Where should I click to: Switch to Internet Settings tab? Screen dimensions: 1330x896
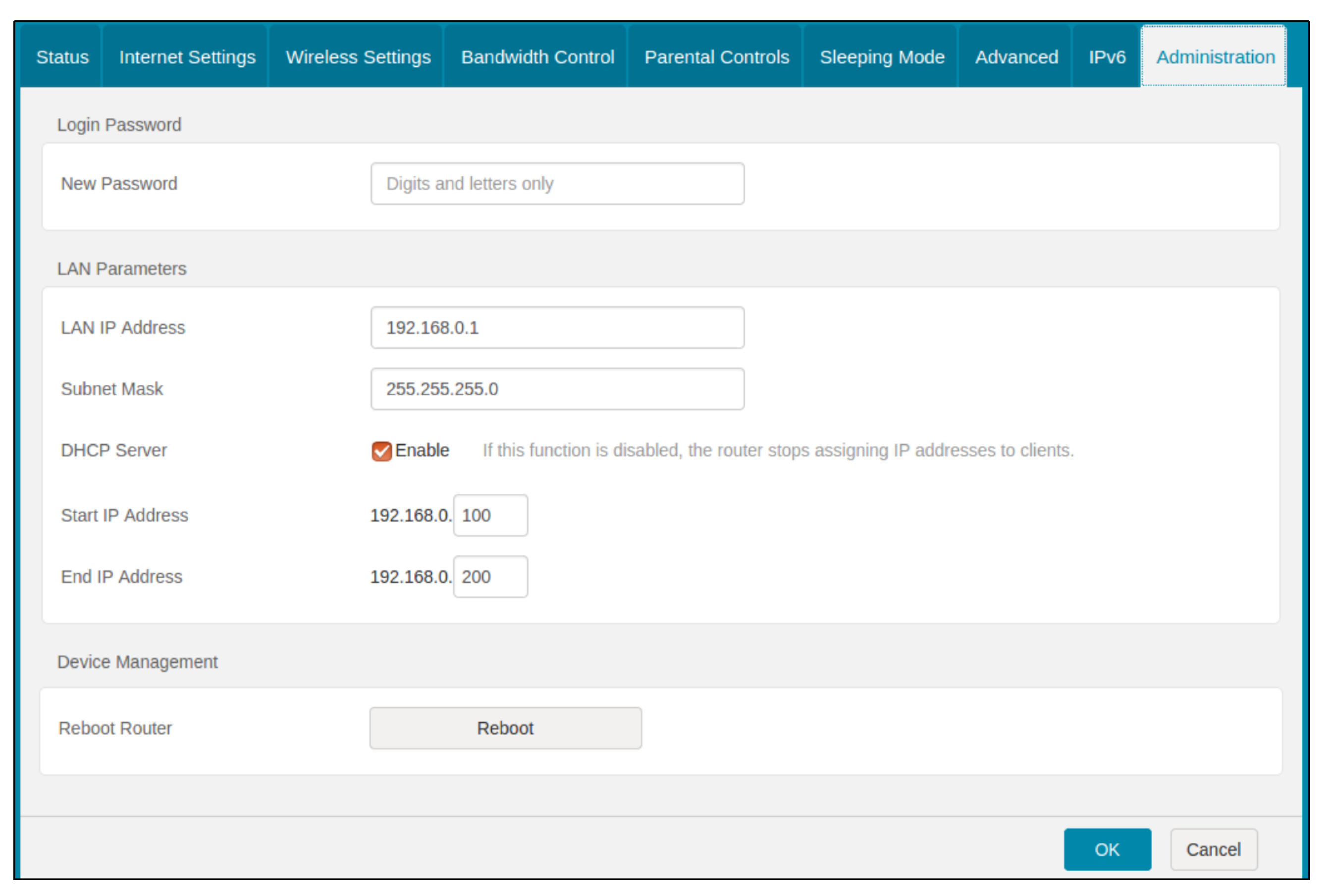187,57
